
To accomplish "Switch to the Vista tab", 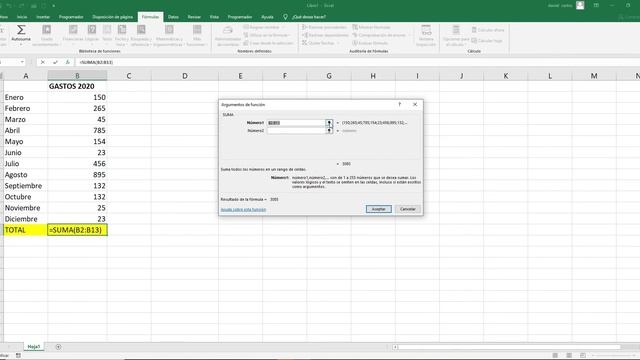I will pos(214,17).
